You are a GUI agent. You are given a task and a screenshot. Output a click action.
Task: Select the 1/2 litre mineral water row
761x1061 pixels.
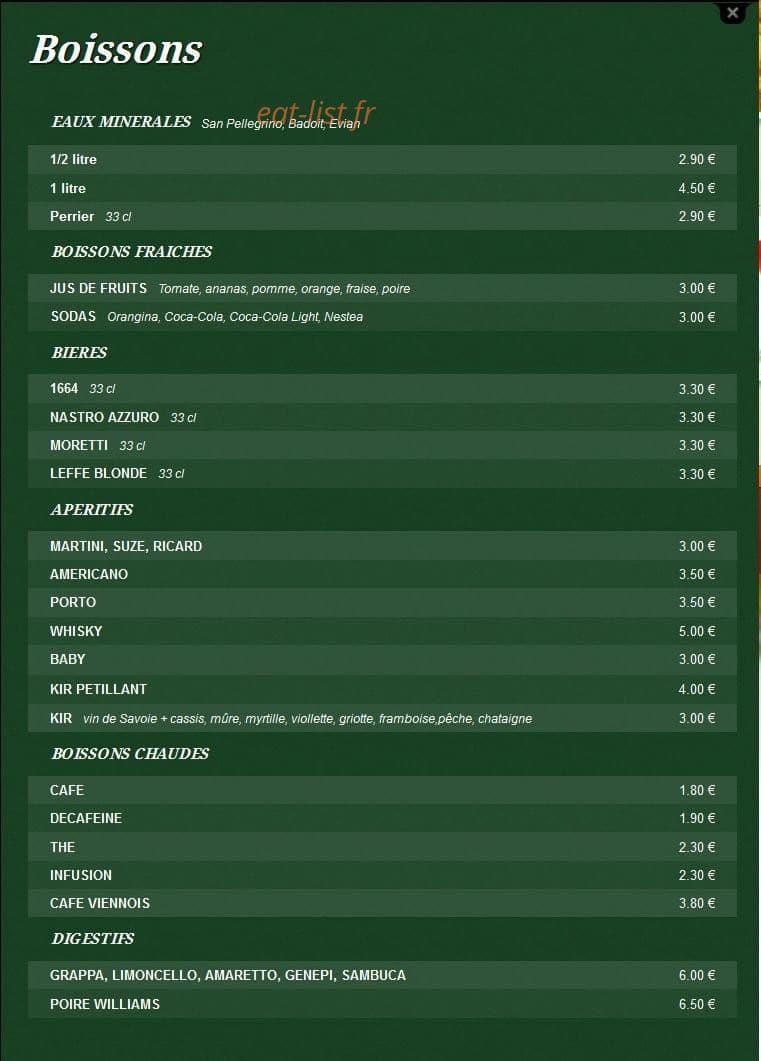[x=382, y=160]
